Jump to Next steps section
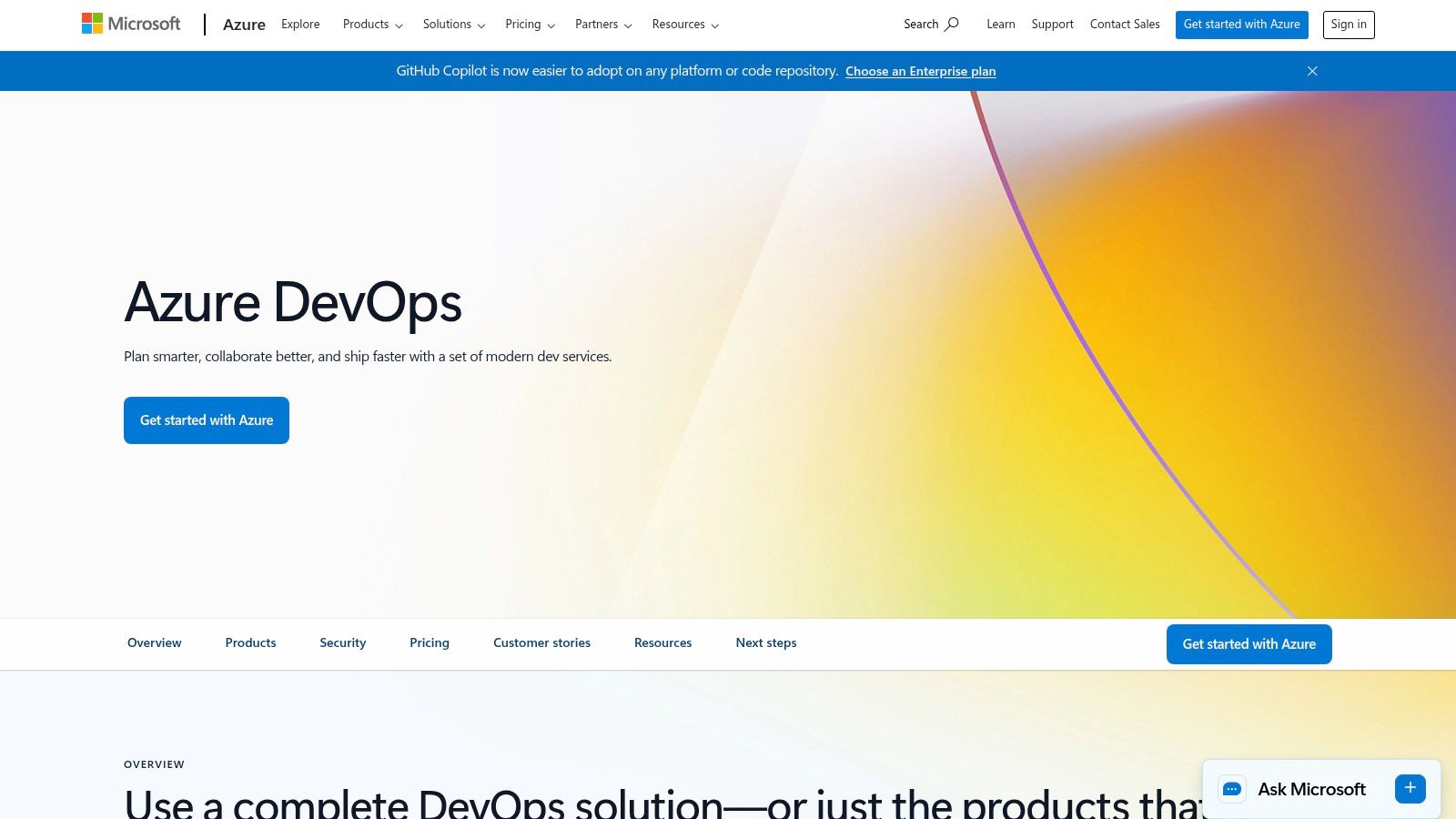 point(766,642)
